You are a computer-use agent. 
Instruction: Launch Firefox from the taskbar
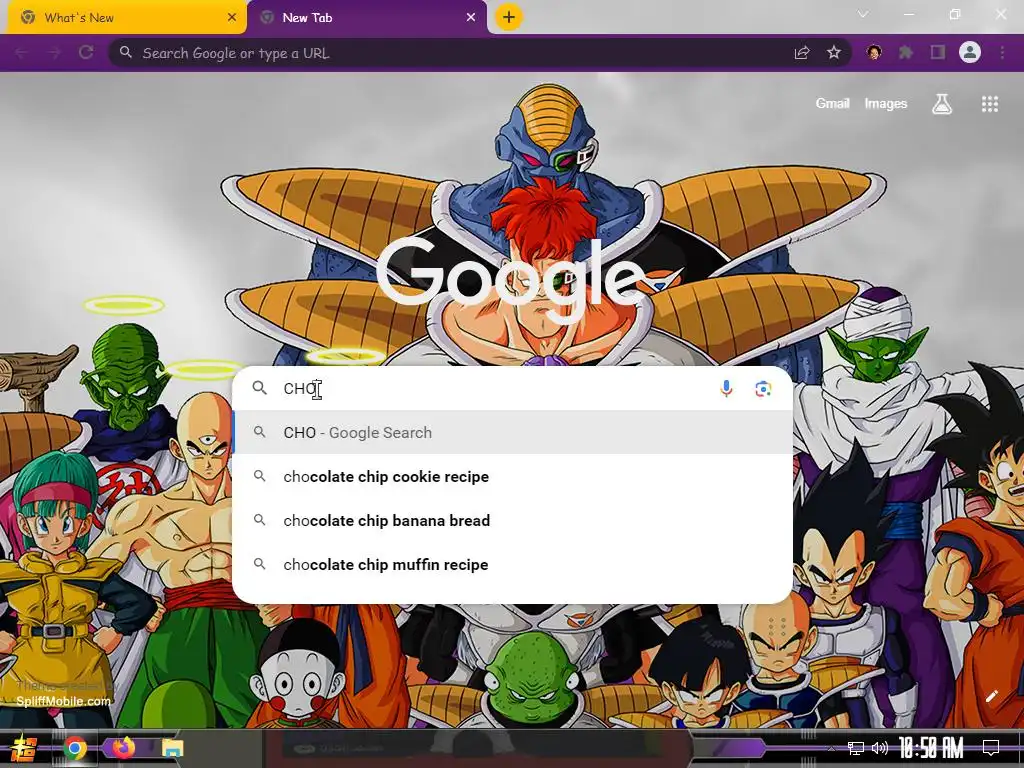(123, 747)
